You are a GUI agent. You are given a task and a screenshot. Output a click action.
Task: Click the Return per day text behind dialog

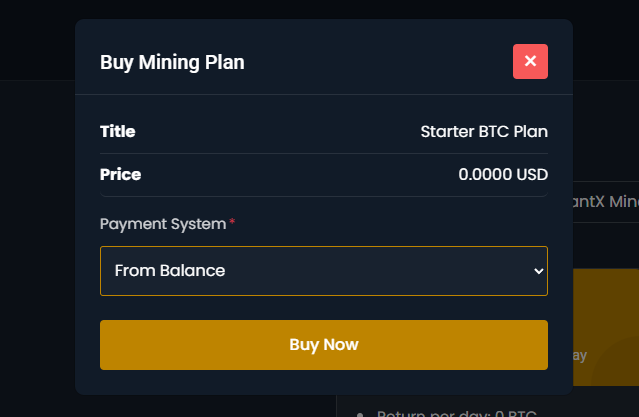pos(456,413)
